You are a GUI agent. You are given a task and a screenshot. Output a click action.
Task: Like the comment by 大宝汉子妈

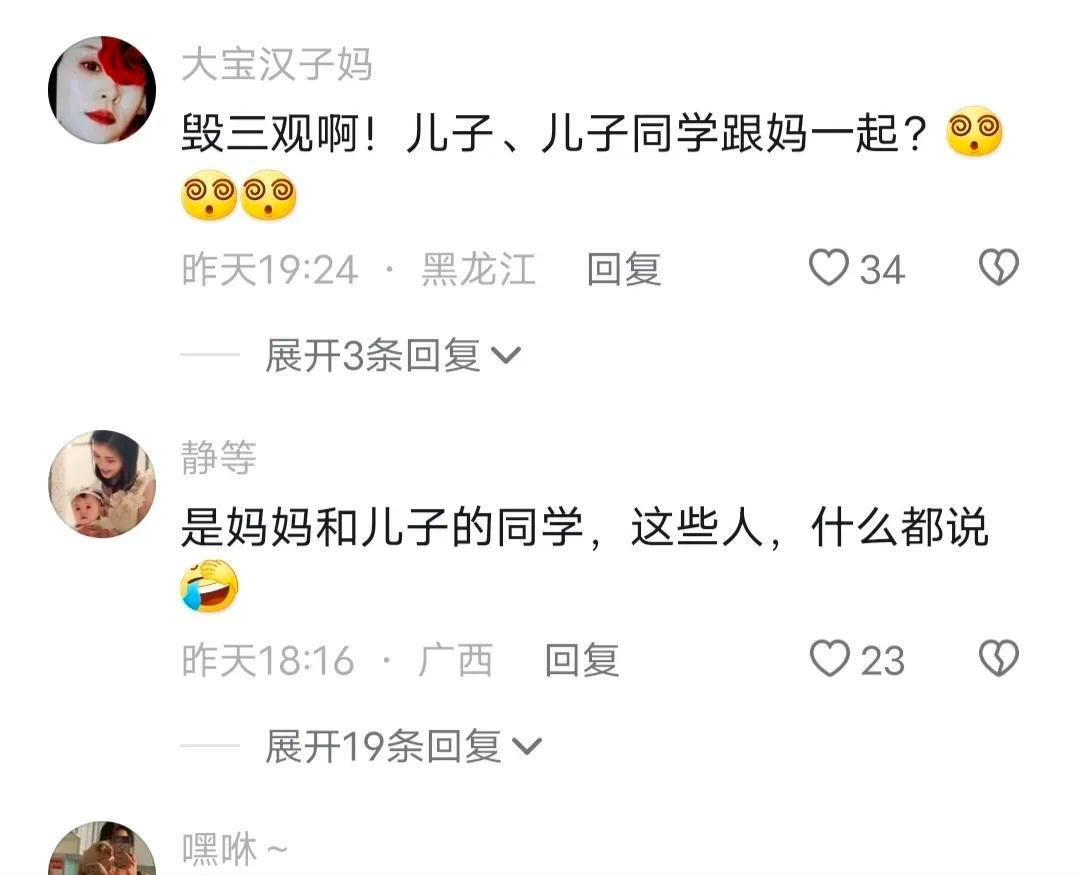[829, 268]
